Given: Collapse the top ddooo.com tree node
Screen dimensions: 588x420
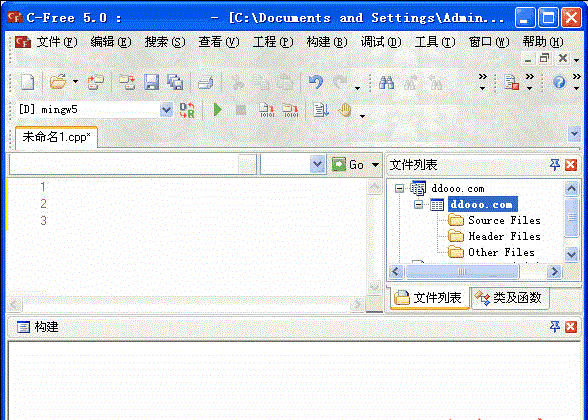Looking at the screenshot, I should [399, 188].
